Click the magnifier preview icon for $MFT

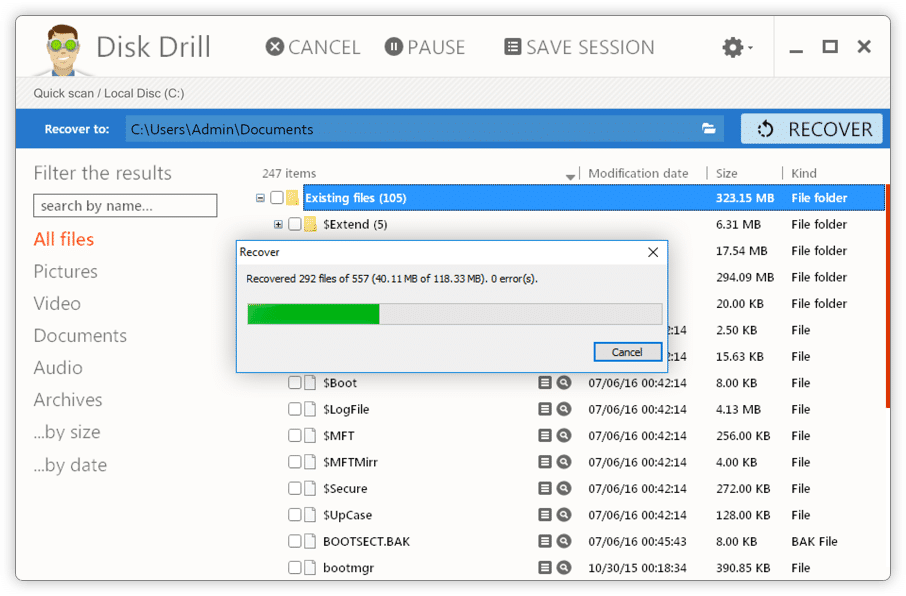(x=564, y=436)
